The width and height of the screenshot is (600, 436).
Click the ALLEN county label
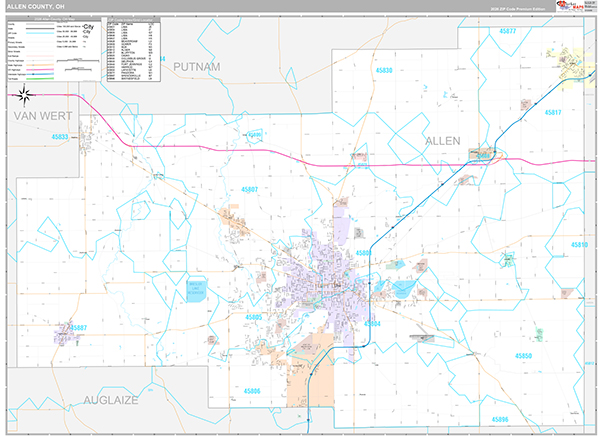tap(443, 141)
